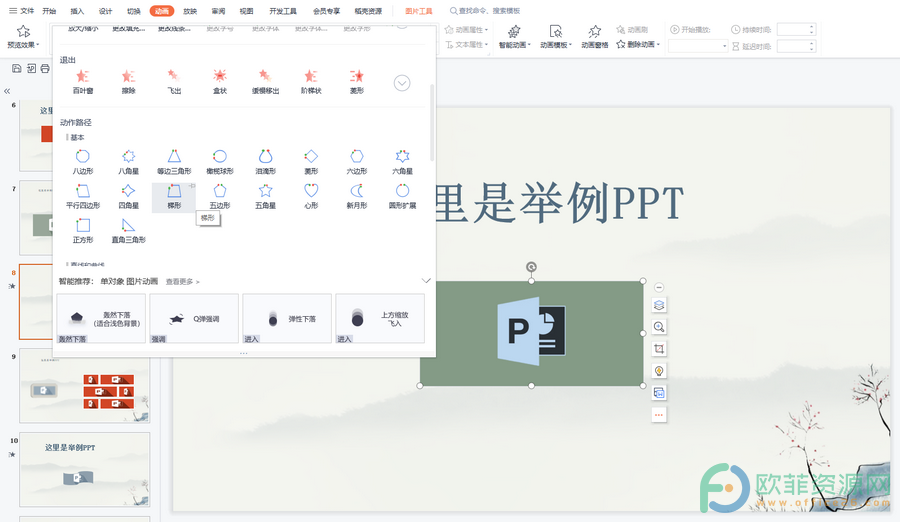Switch to the 设计 tab
This screenshot has height=522, width=900.
click(x=106, y=11)
